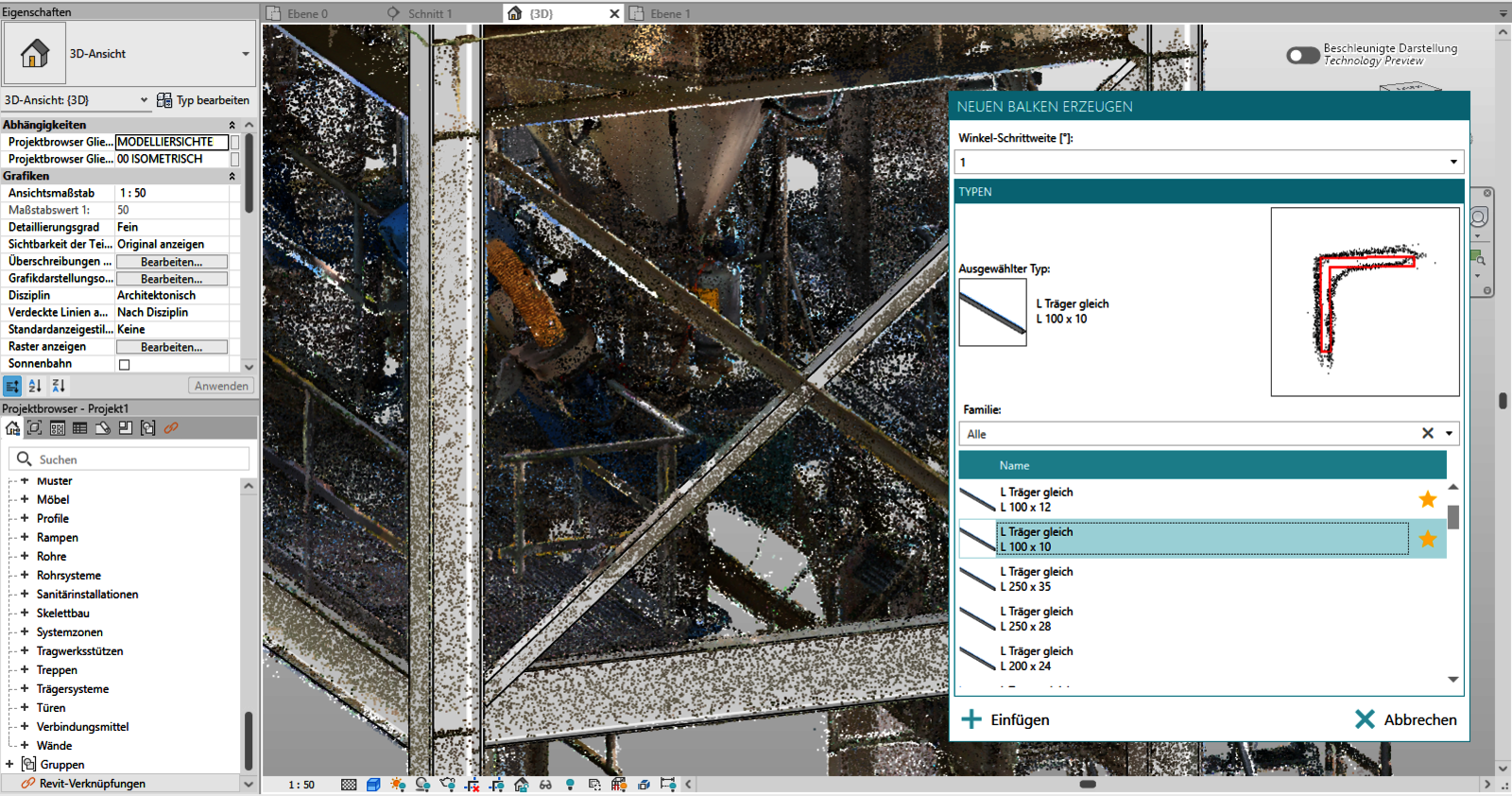1512x796 pixels.
Task: Switch to the Ebene 1 tab
Action: point(670,13)
